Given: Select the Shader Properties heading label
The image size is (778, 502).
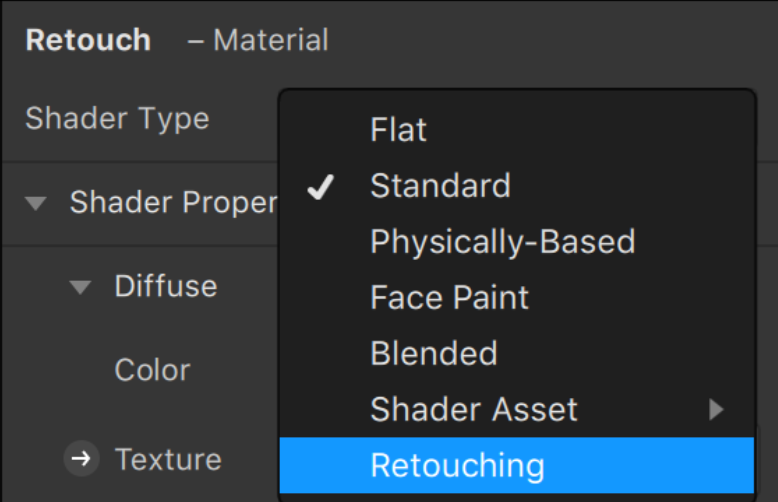Looking at the screenshot, I should coord(174,203).
